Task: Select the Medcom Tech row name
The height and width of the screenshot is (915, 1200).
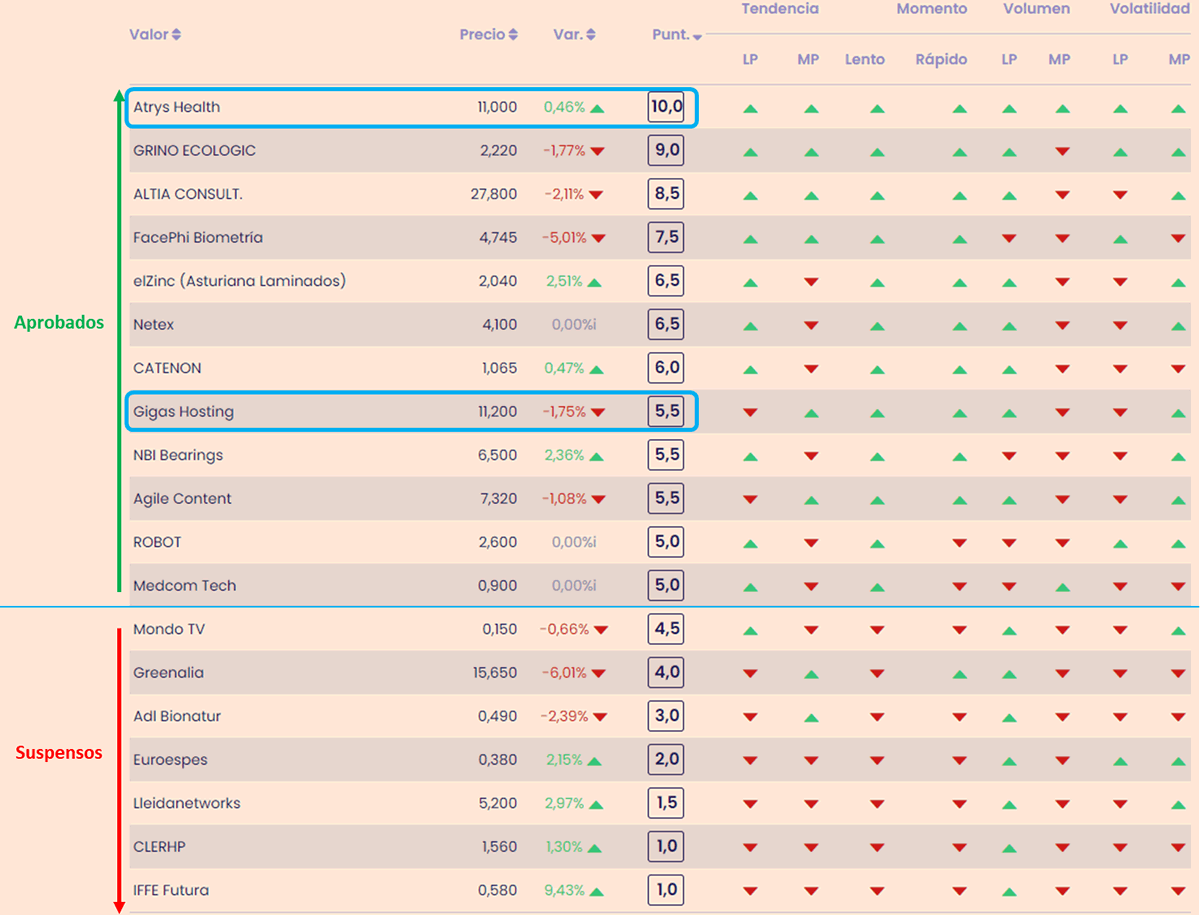Action: coord(185,586)
